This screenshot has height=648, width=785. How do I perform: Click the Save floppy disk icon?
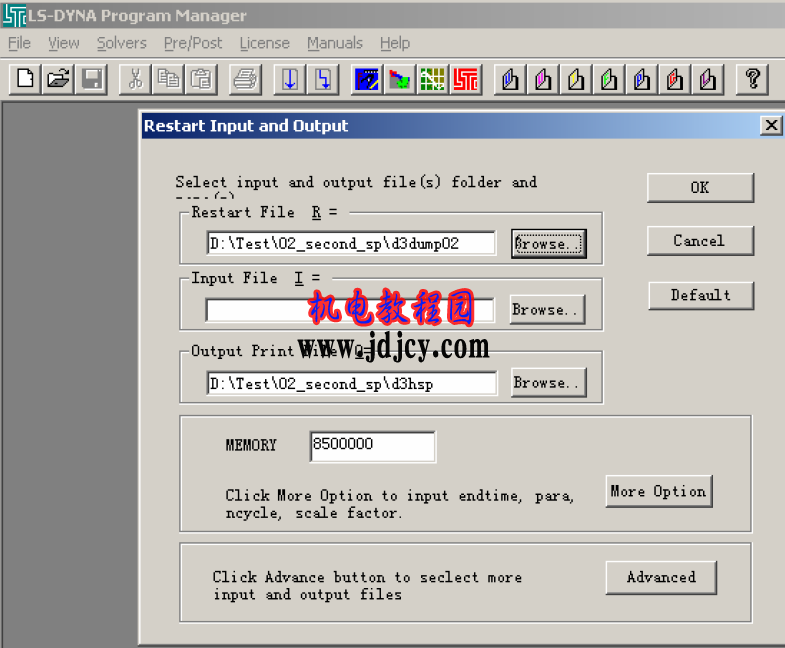[x=92, y=79]
